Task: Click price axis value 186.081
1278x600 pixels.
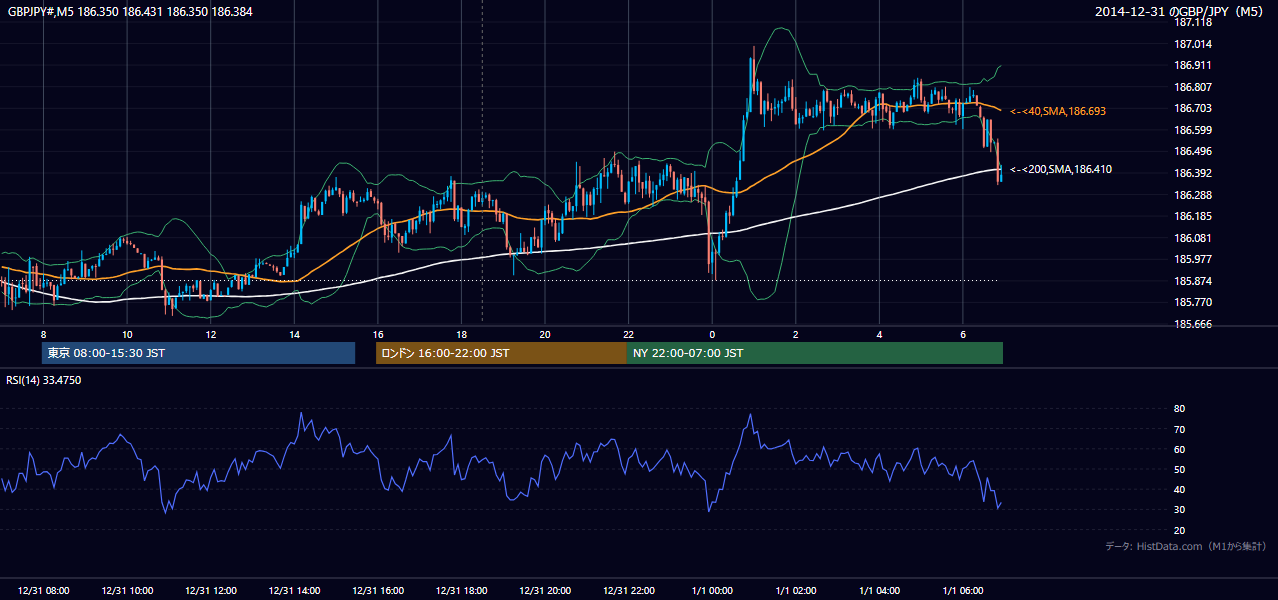Action: point(1193,238)
